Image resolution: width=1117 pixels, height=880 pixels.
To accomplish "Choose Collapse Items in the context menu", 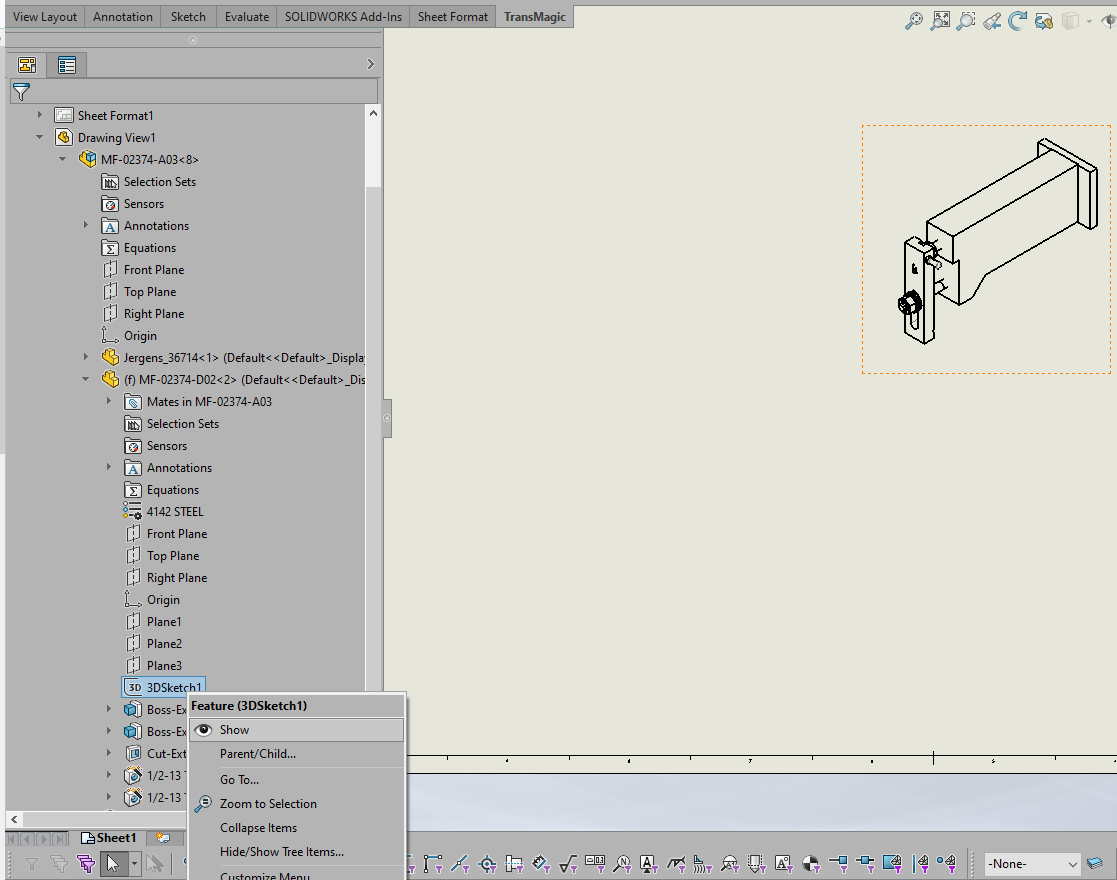I will click(x=296, y=828).
